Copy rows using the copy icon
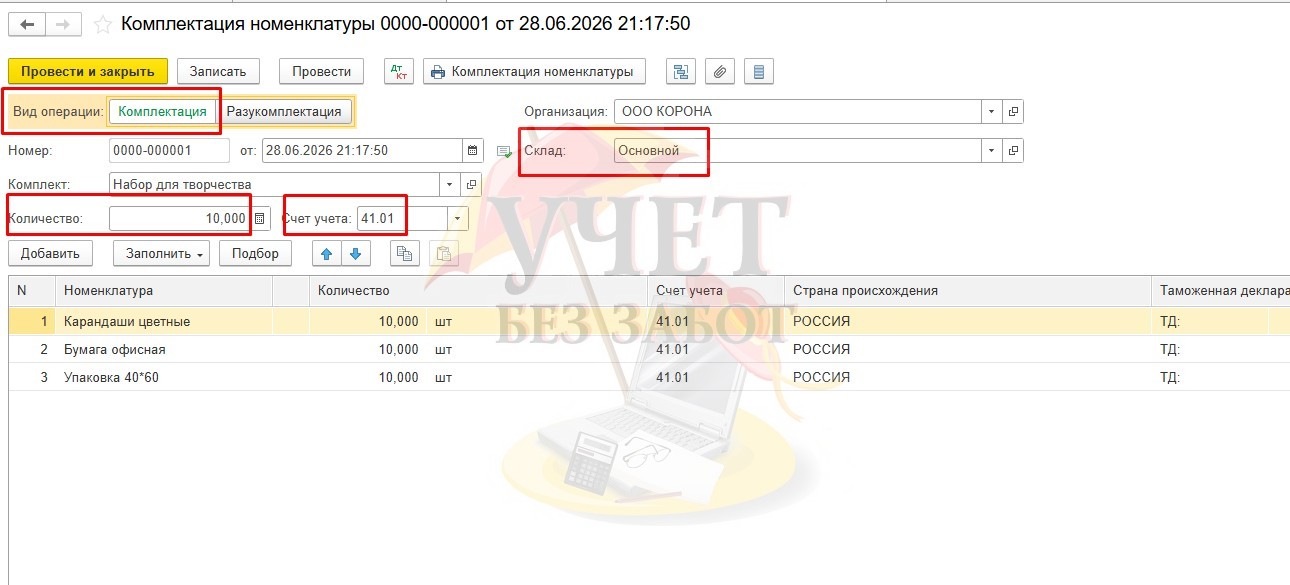 pyautogui.click(x=404, y=253)
